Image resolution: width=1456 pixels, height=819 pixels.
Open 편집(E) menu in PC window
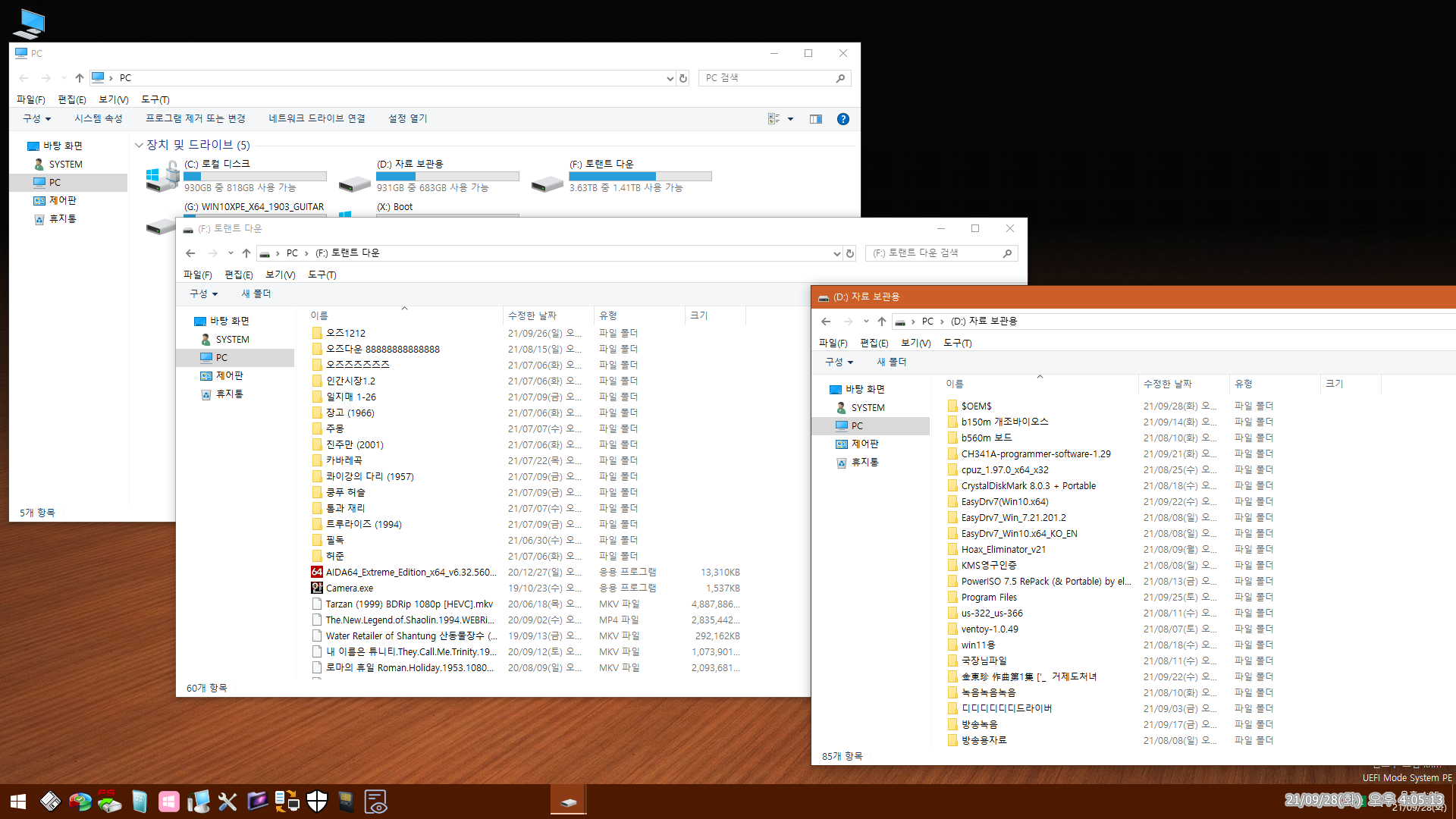tap(72, 99)
